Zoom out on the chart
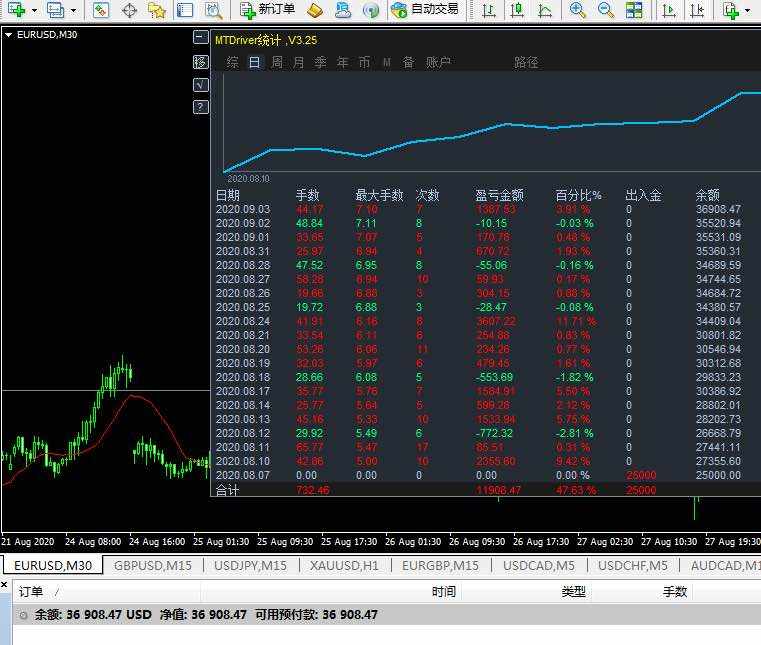 coord(606,10)
